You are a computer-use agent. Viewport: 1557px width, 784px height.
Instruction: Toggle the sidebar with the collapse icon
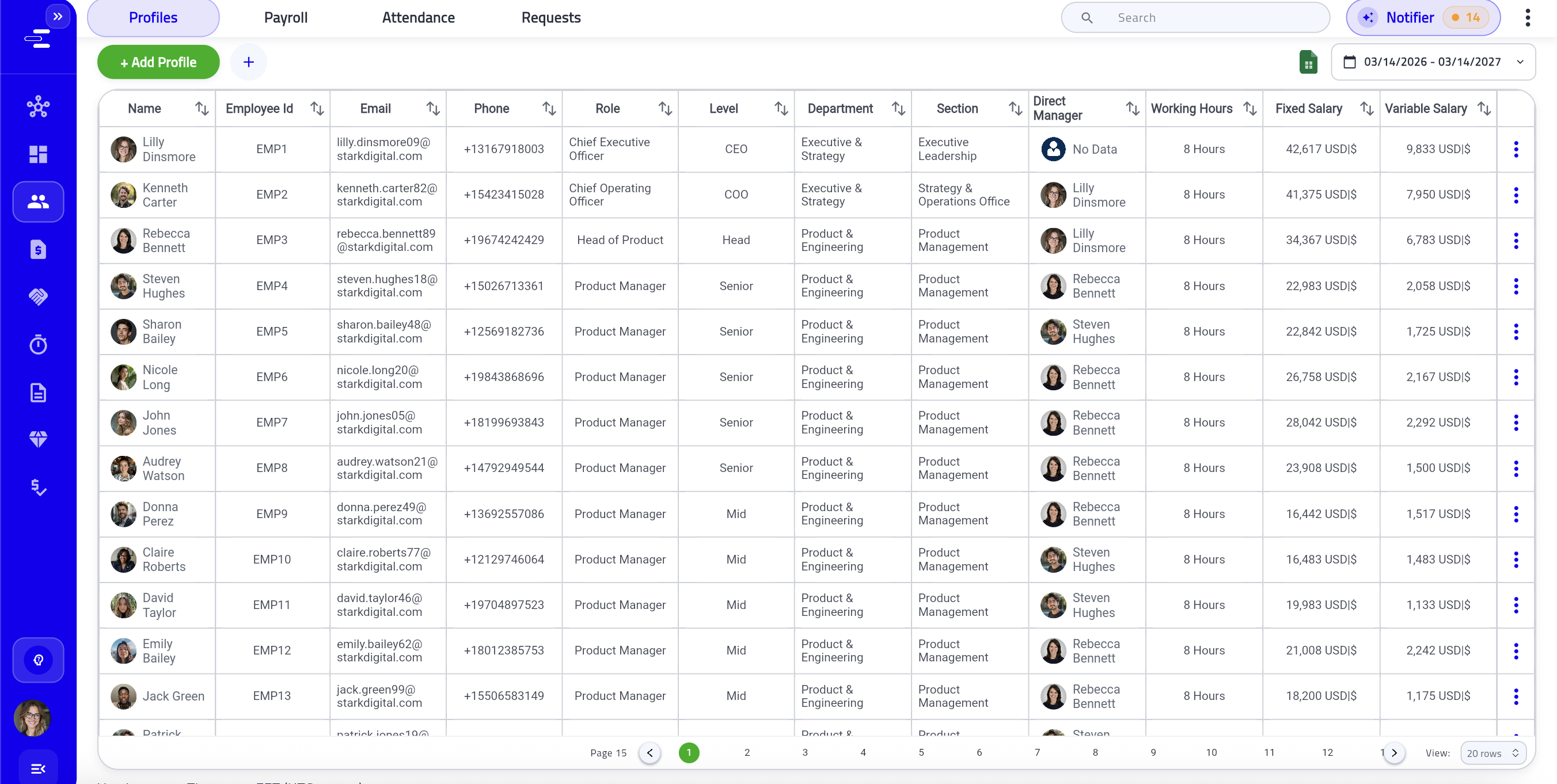point(38,768)
